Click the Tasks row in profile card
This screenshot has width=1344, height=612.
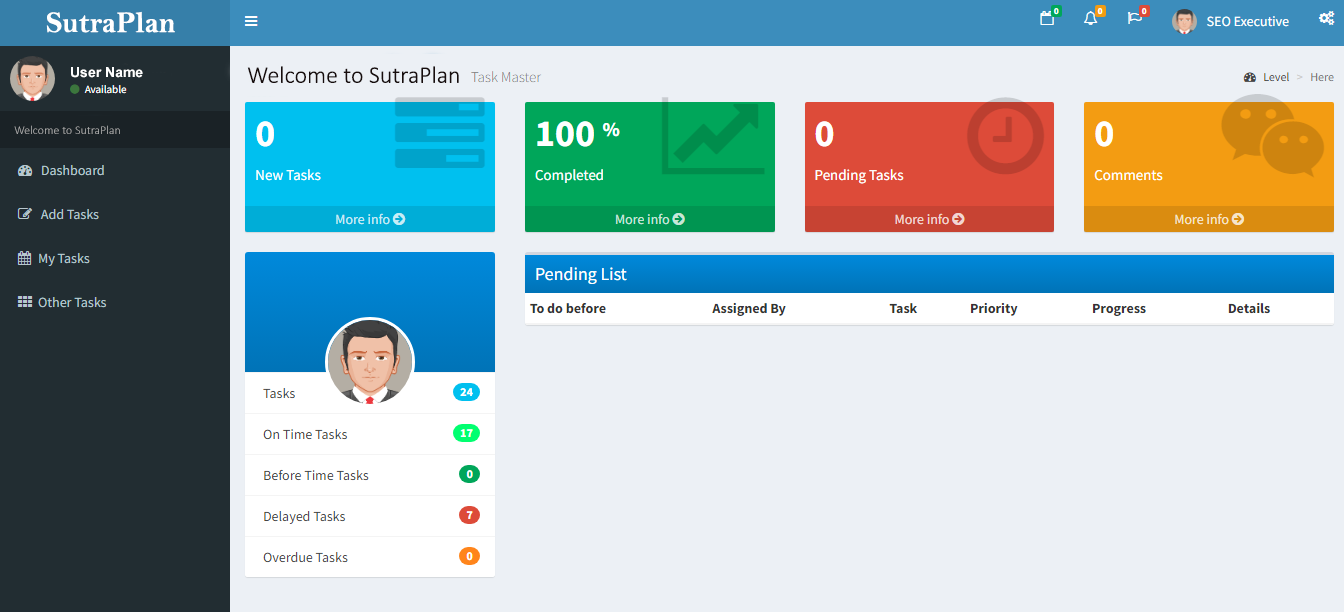click(370, 393)
